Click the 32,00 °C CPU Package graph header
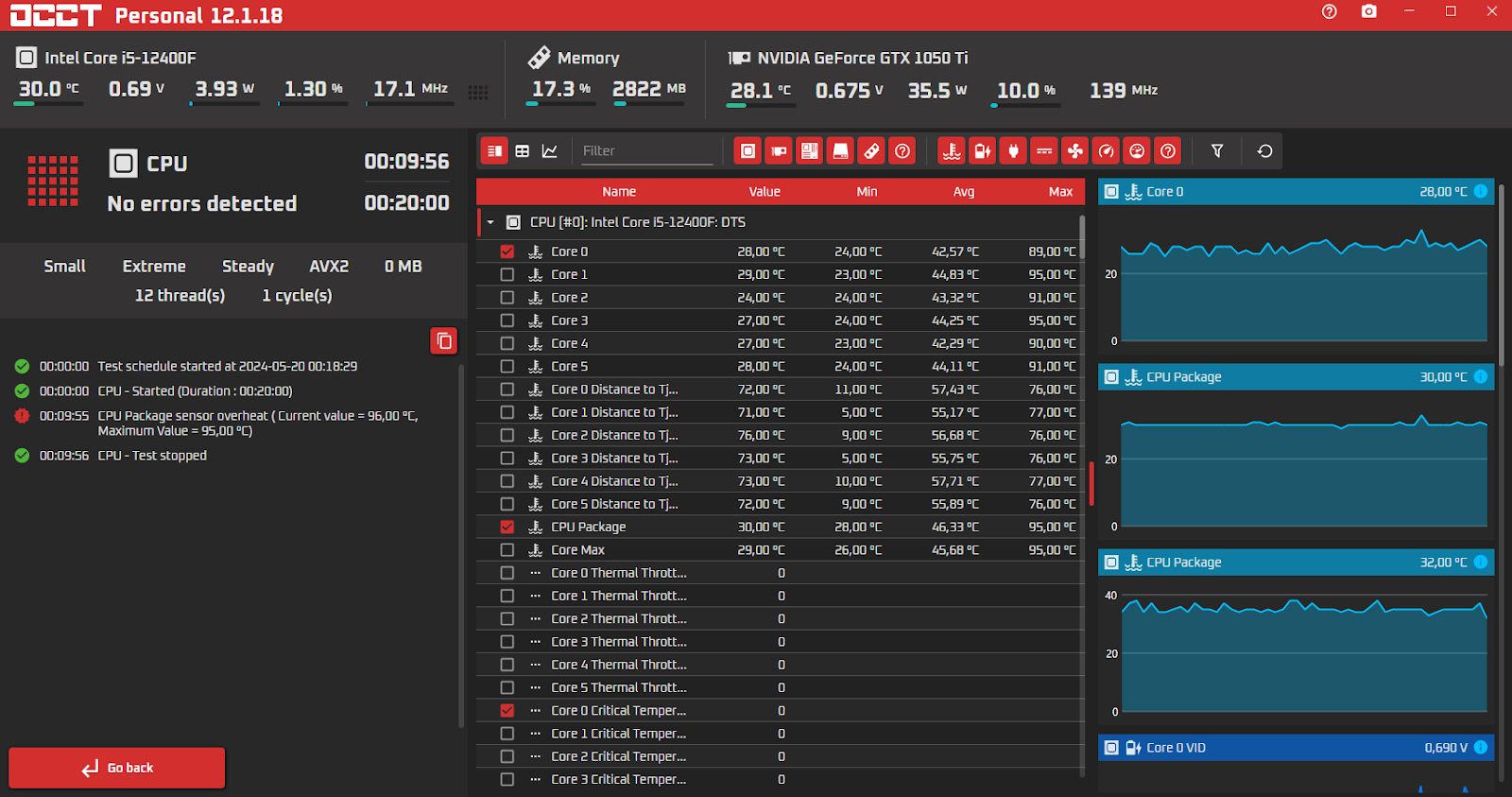The height and width of the screenshot is (797, 1512). (x=1296, y=562)
